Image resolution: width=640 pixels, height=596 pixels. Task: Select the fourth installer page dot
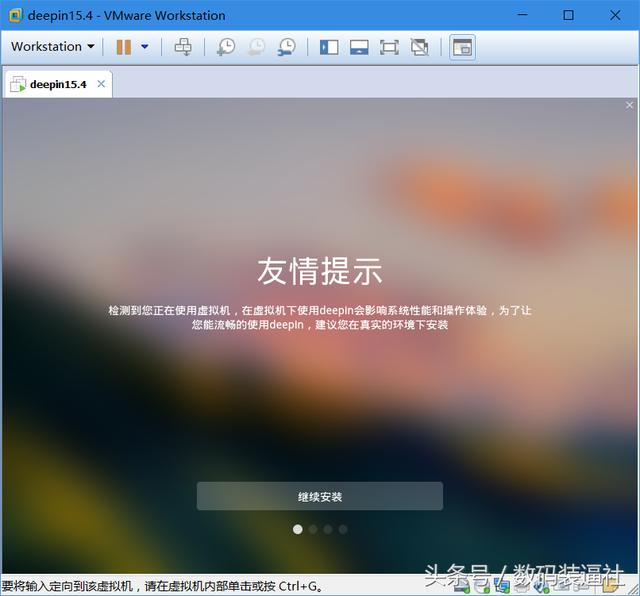[x=343, y=529]
